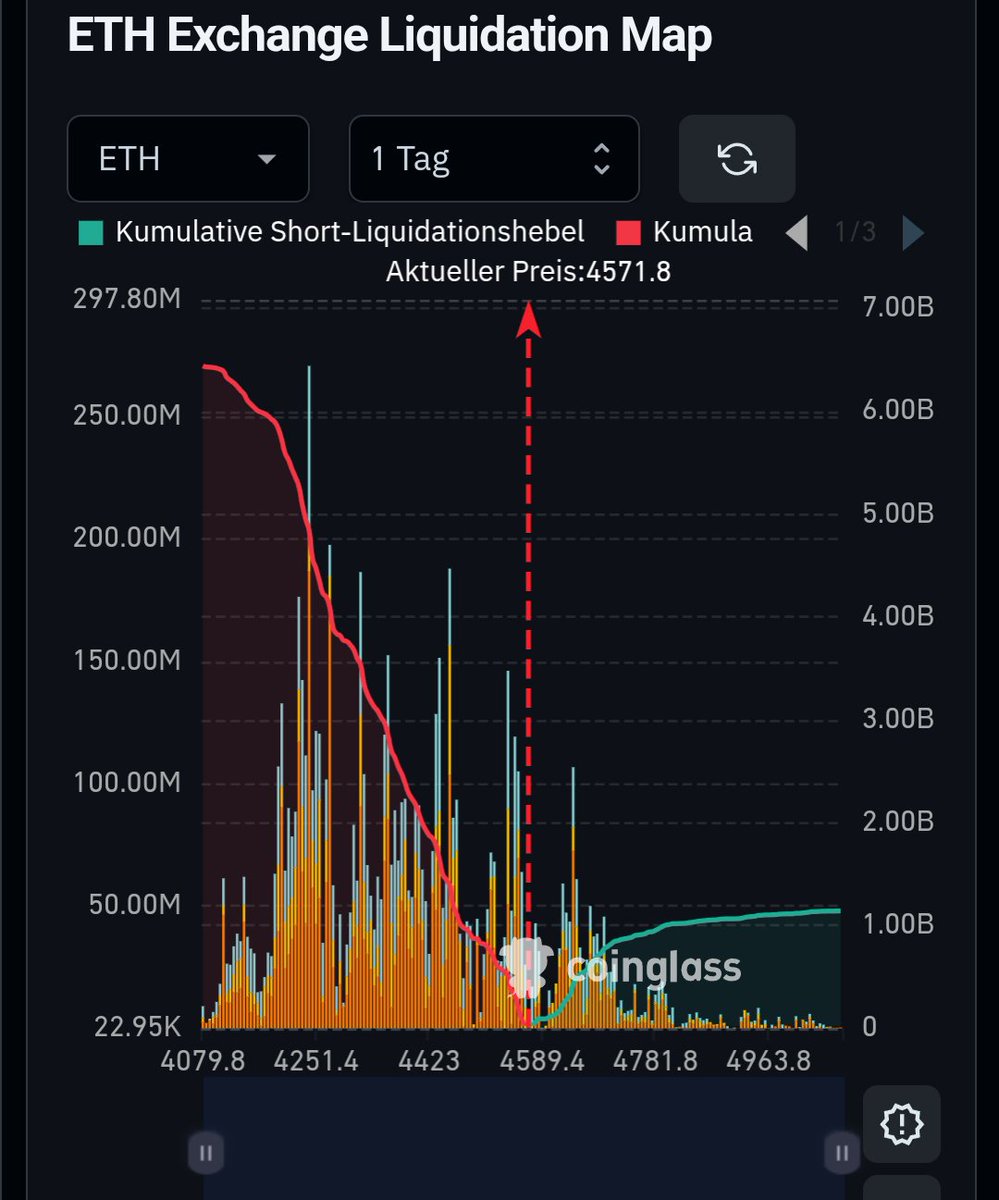999x1200 pixels.
Task: Click the 'ETH Exchange Liquidation Map' heading
Action: [x=390, y=35]
